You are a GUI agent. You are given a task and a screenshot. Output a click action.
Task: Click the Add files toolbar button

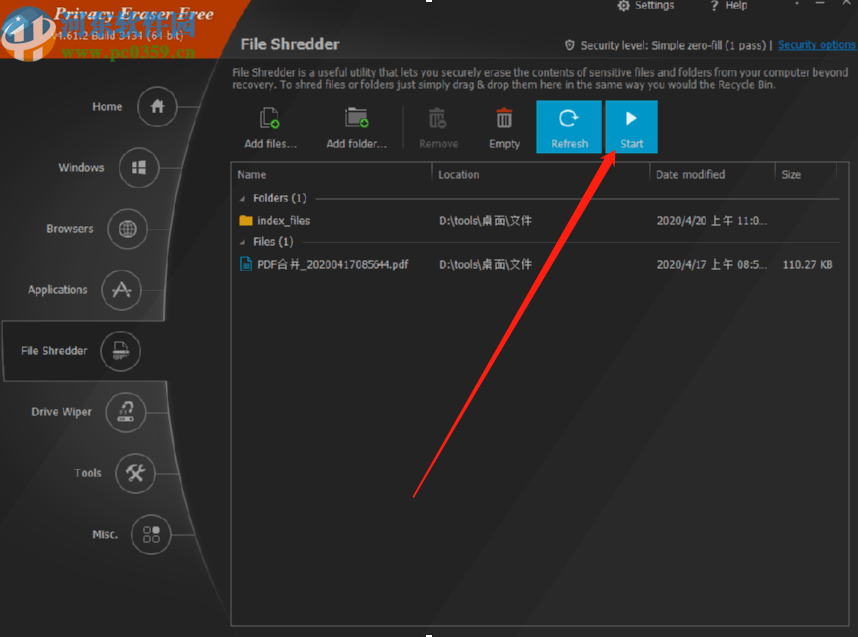(270, 128)
